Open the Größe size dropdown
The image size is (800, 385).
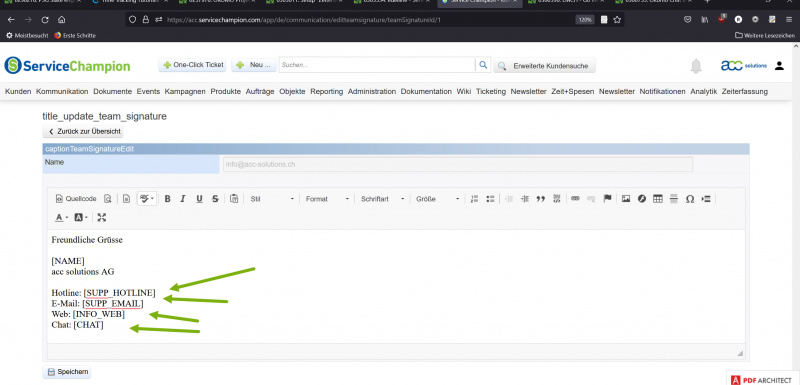tap(438, 199)
